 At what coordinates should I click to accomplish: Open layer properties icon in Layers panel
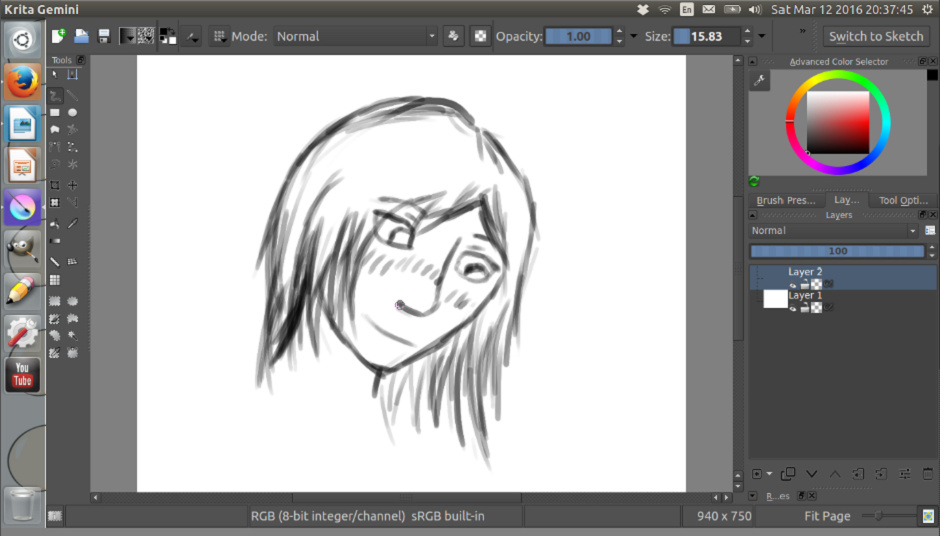[903, 473]
